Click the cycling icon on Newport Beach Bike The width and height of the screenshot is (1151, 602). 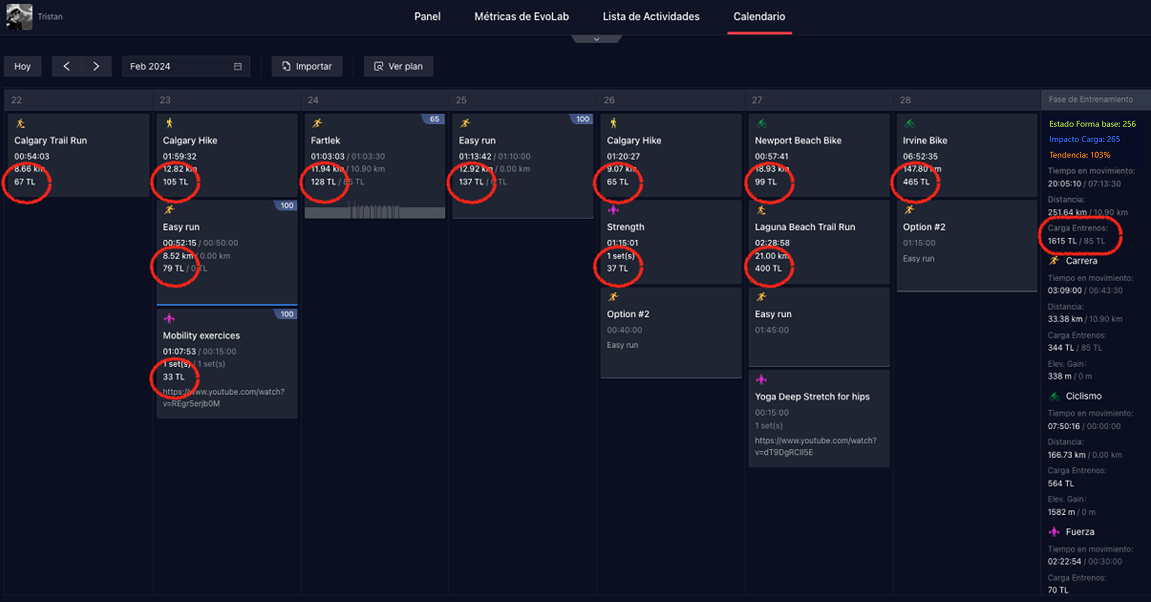pos(761,124)
